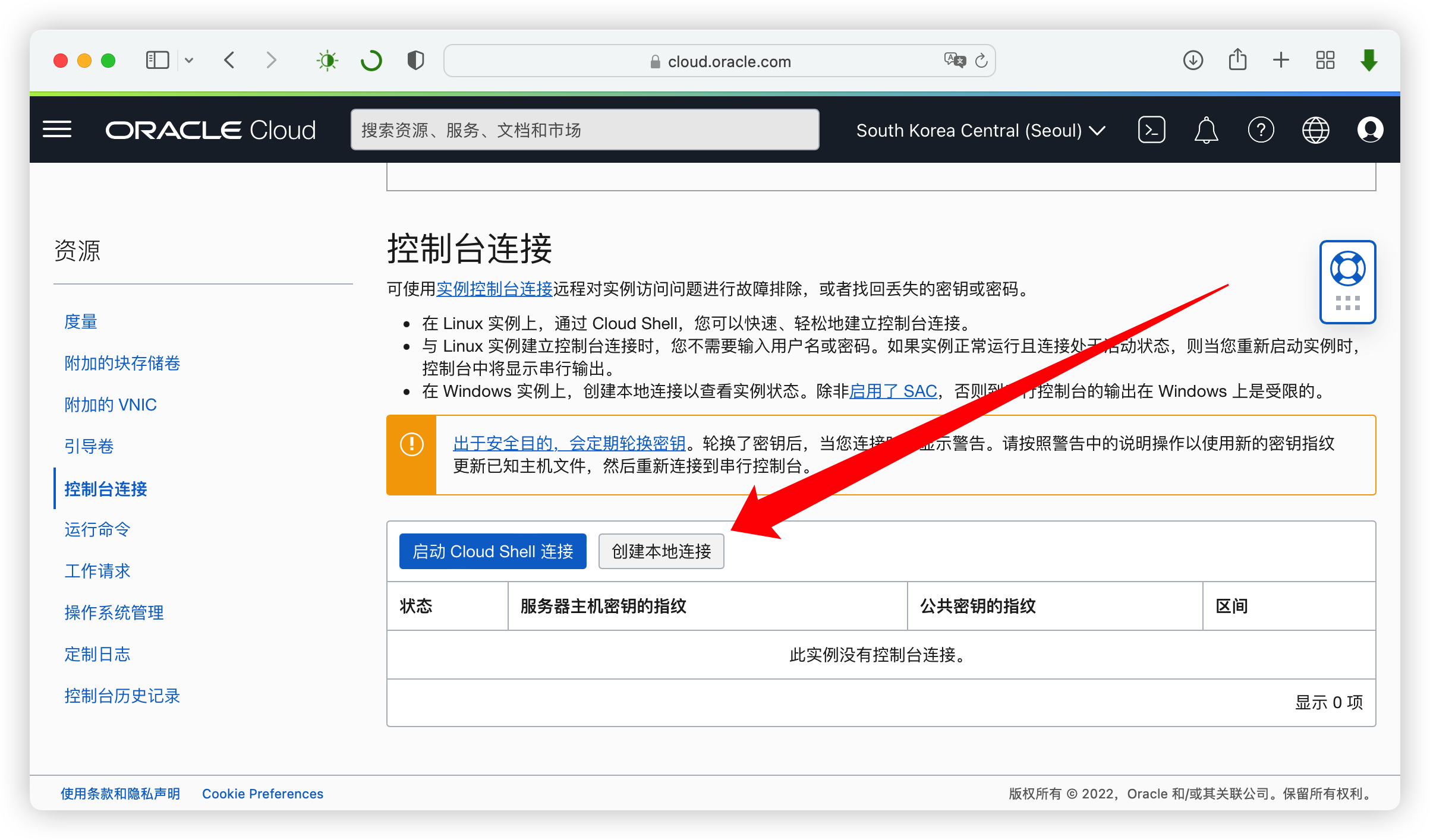Select 控制台连接 in the resources list
Screen dimensions: 1430x840
tap(106, 489)
